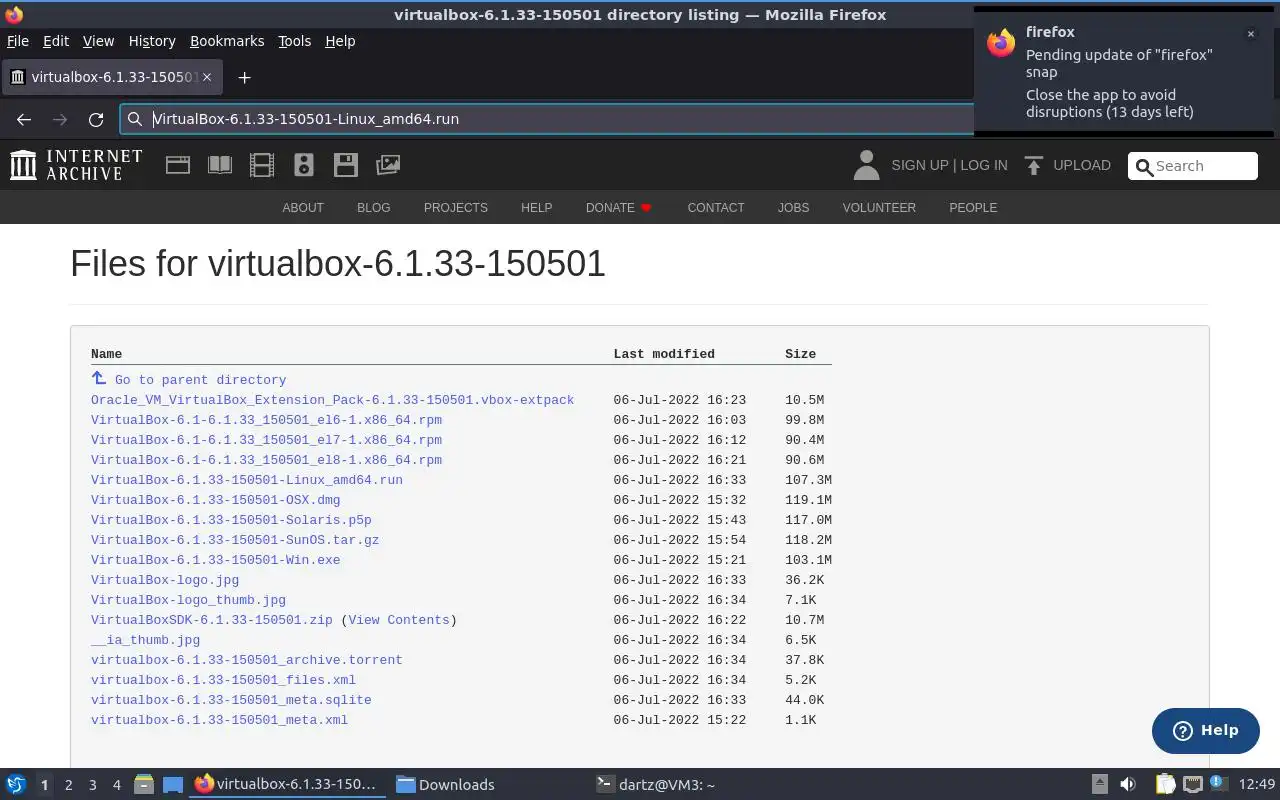1280x800 pixels.
Task: Open the ABOUT nav link
Action: (303, 208)
